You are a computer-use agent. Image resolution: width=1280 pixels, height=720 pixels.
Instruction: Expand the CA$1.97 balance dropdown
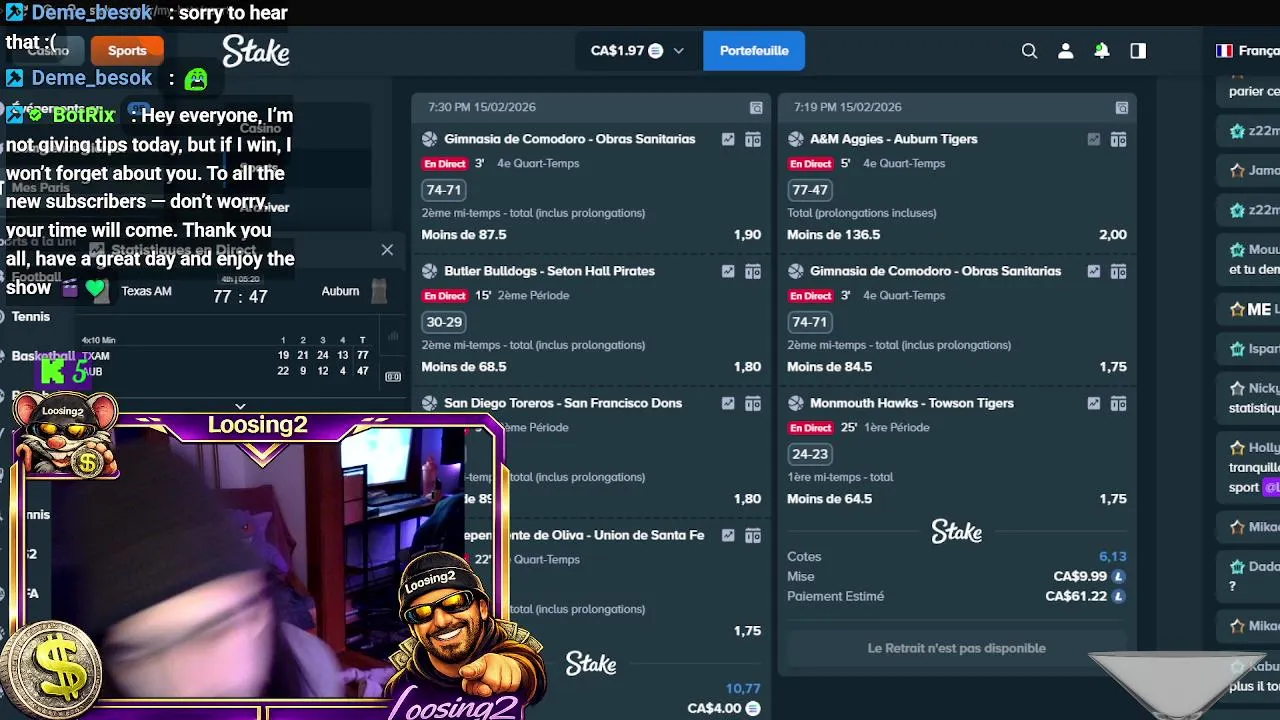638,51
